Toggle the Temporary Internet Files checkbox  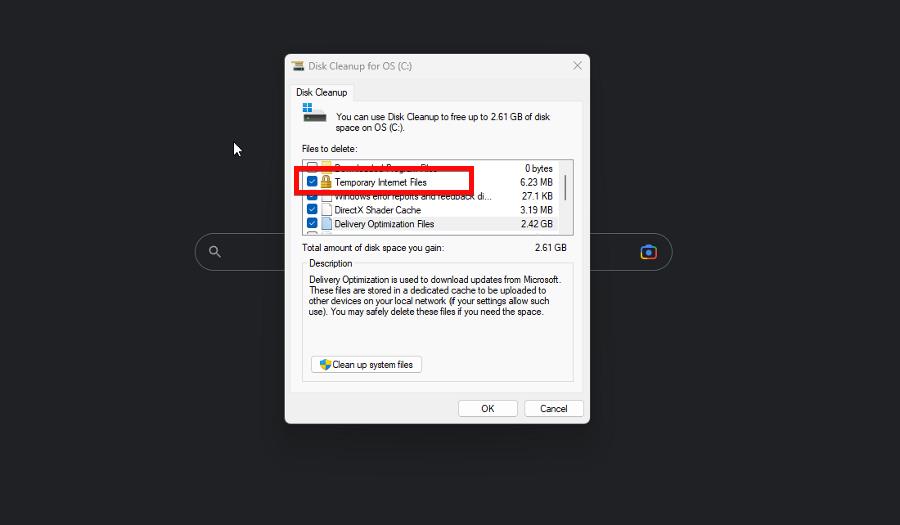point(312,182)
